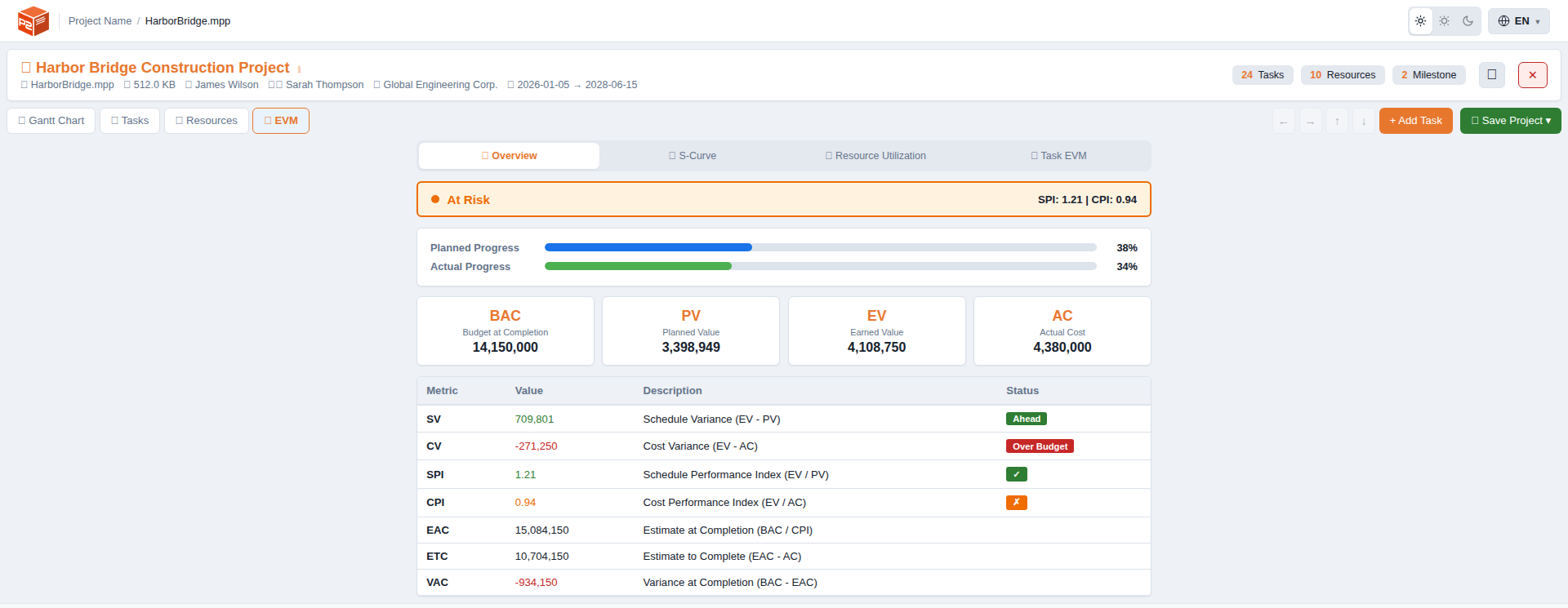Switch to the S-Curve sub-tab
This screenshot has height=608, width=1568.
(x=693, y=156)
